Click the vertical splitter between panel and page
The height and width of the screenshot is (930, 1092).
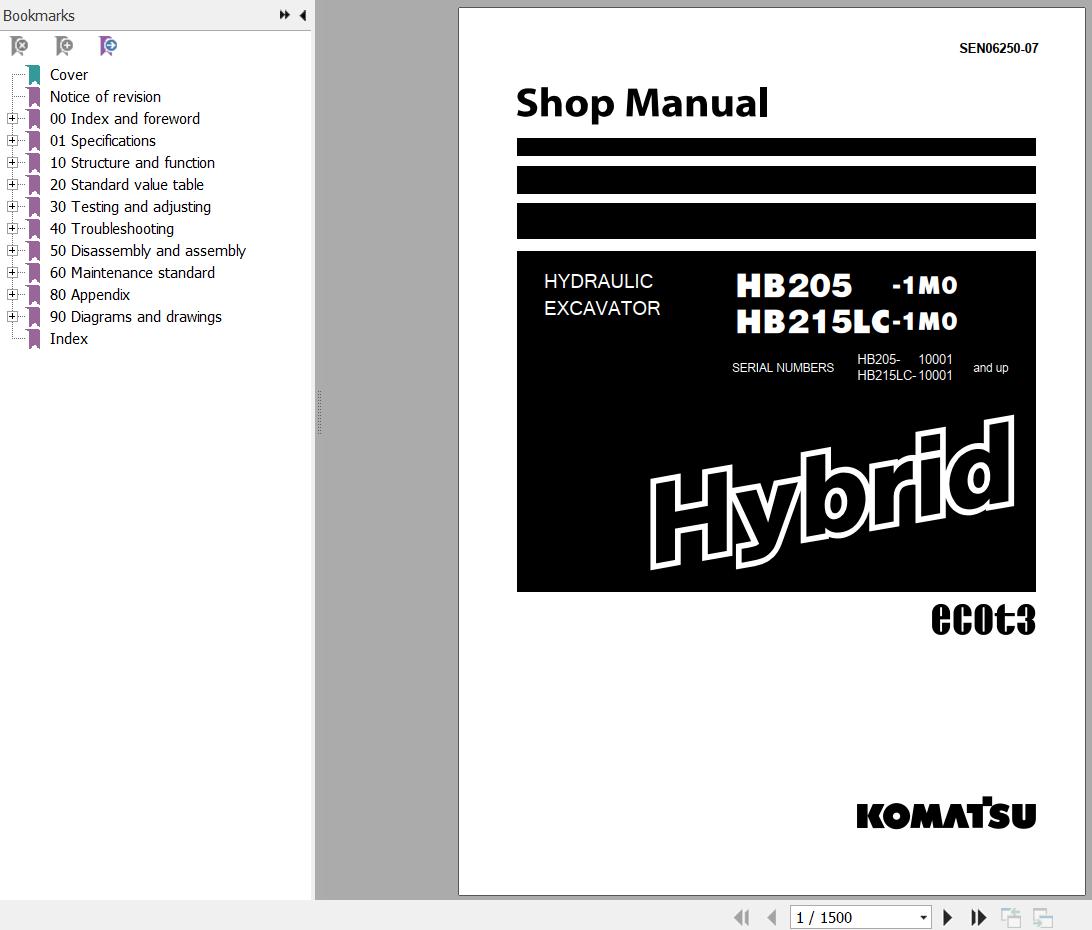[318, 412]
